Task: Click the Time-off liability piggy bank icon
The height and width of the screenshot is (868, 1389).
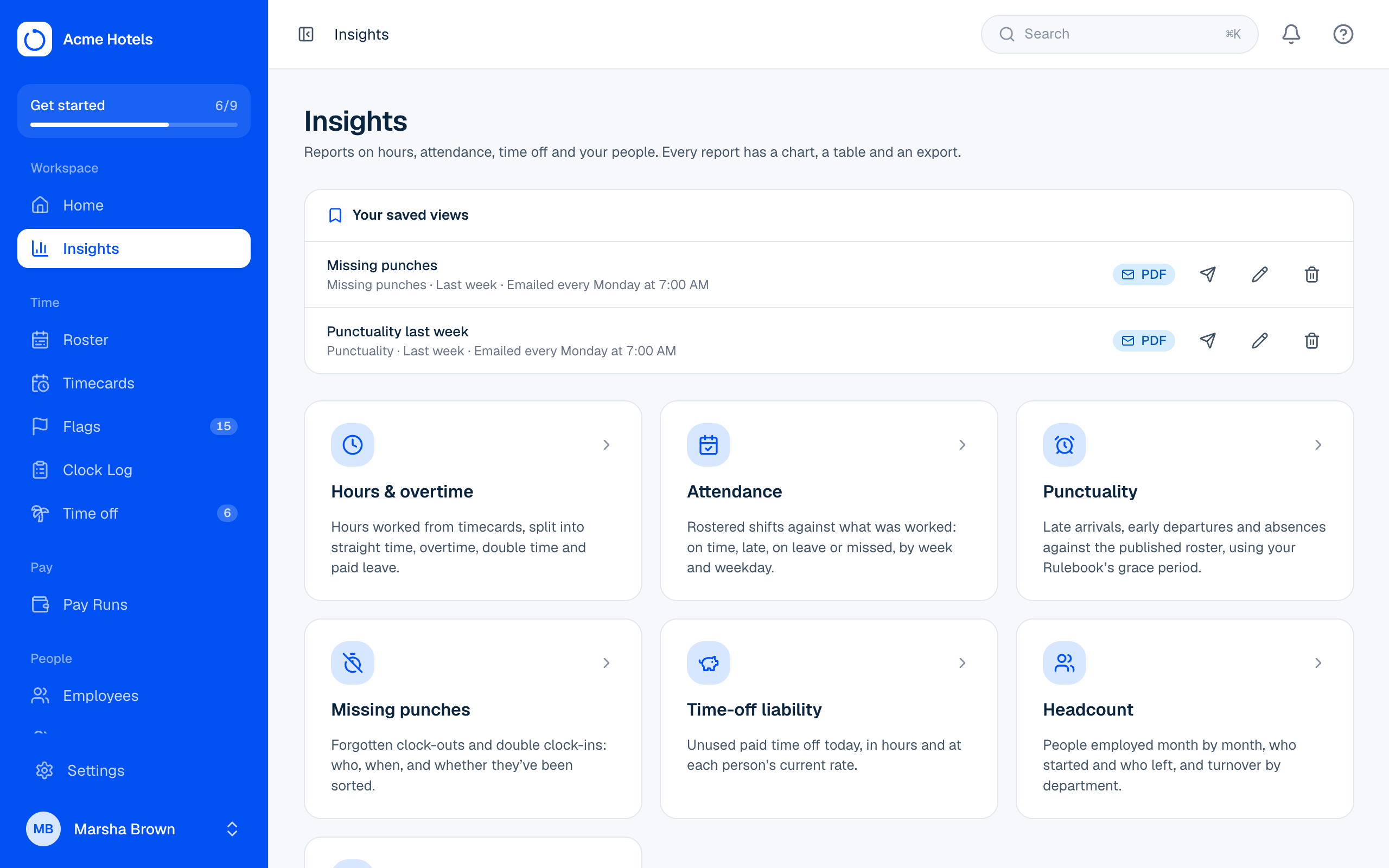Action: (x=708, y=663)
